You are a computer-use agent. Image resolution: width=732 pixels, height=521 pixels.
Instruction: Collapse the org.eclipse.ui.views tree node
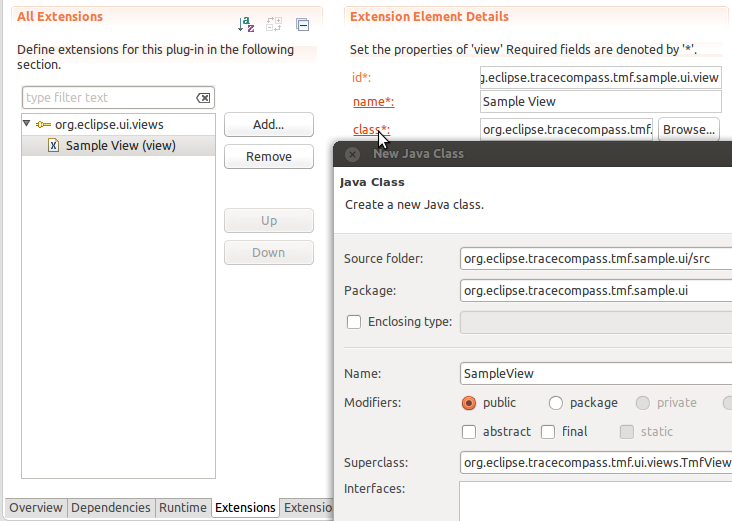(27, 125)
